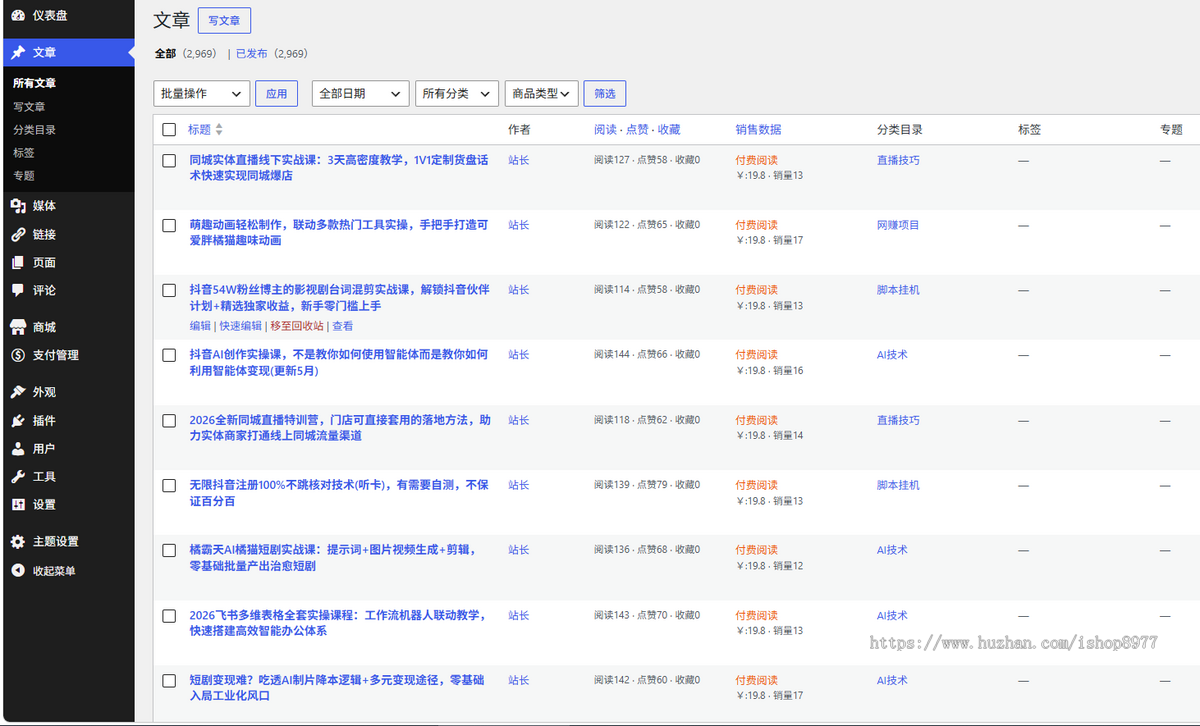Click the 写文章 button beside page title
Image resolution: width=1200 pixels, height=726 pixels.
pos(224,20)
